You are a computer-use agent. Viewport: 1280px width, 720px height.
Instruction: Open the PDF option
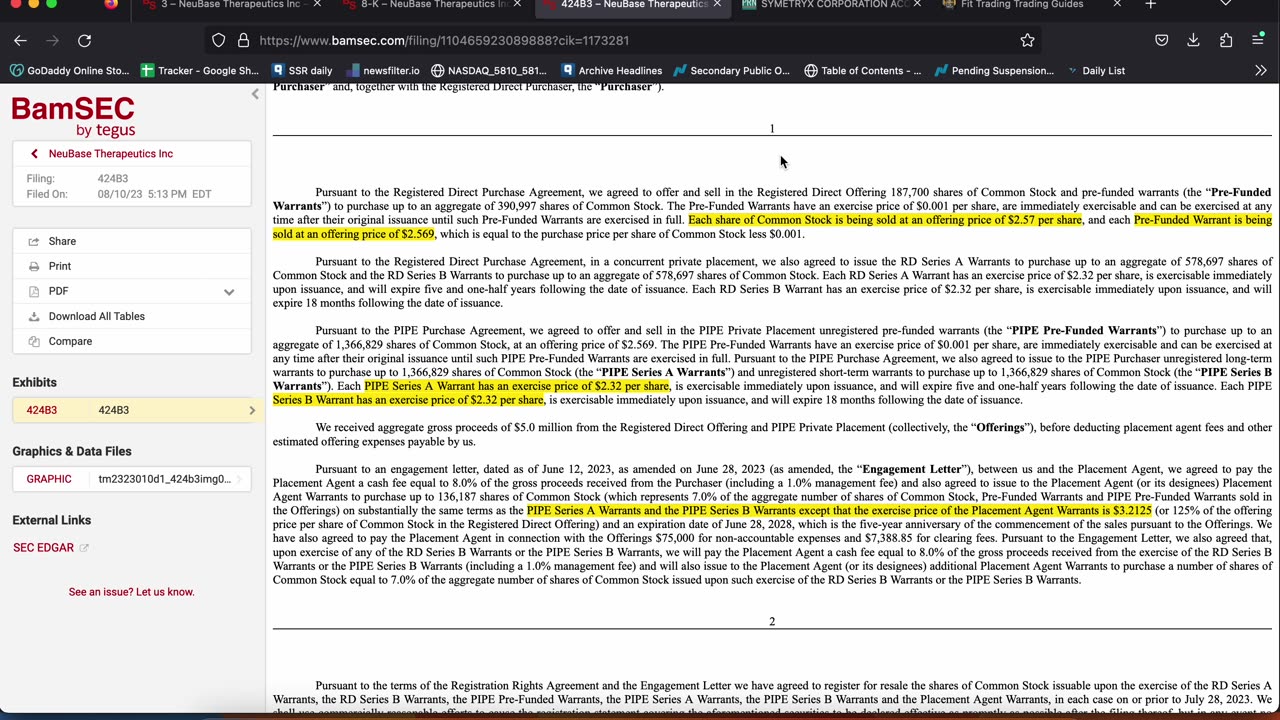(58, 291)
